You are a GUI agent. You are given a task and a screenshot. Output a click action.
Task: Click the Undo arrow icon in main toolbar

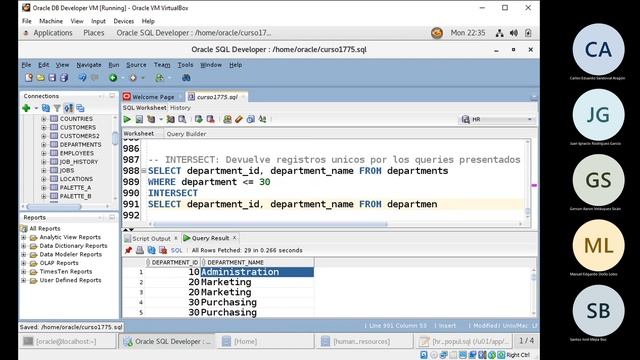(x=82, y=78)
